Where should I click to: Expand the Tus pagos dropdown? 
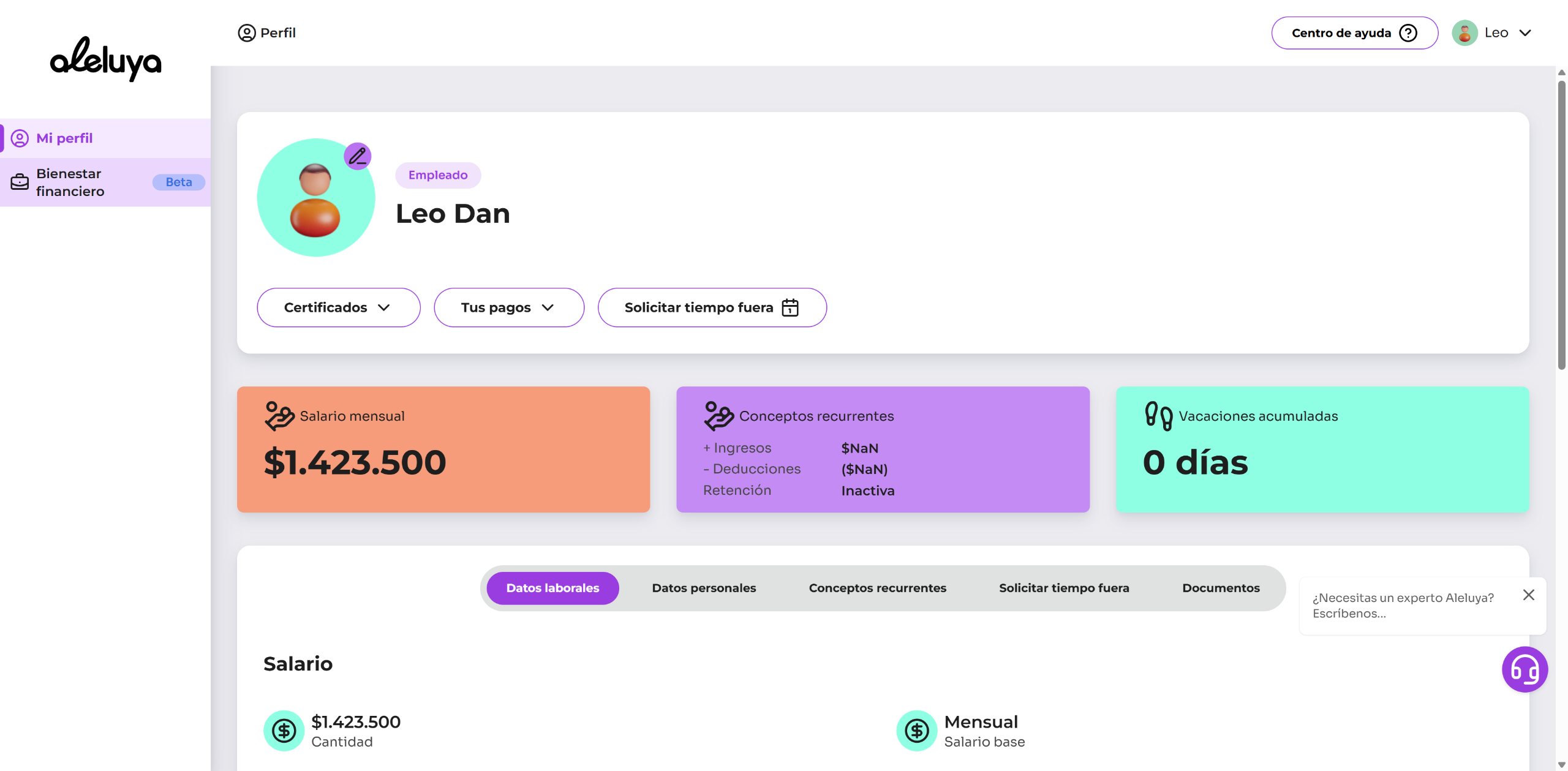508,307
